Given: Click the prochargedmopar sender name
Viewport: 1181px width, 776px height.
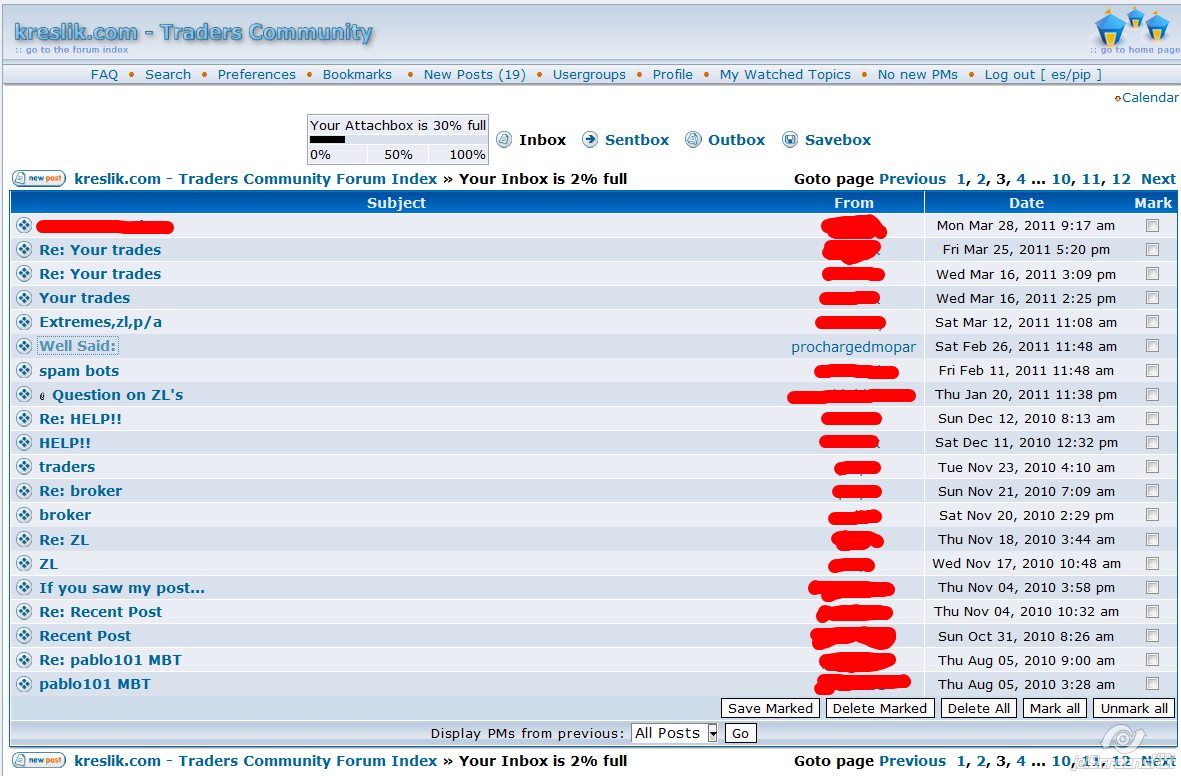Looking at the screenshot, I should (853, 347).
